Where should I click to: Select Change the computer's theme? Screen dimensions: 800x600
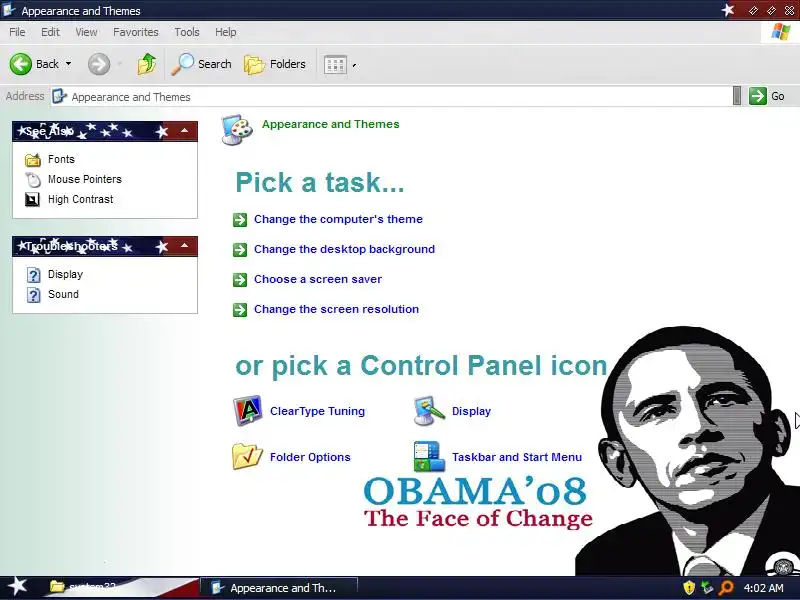[x=338, y=219]
